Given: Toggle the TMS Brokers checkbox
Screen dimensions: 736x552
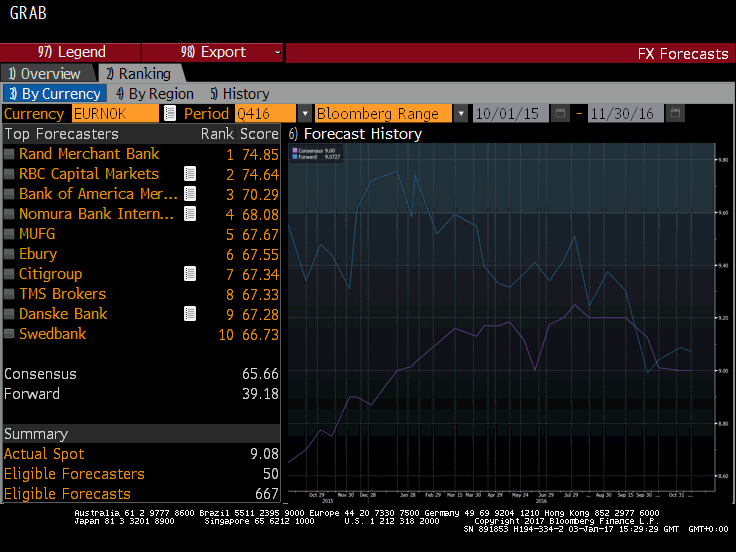Looking at the screenshot, I should pyautogui.click(x=9, y=294).
